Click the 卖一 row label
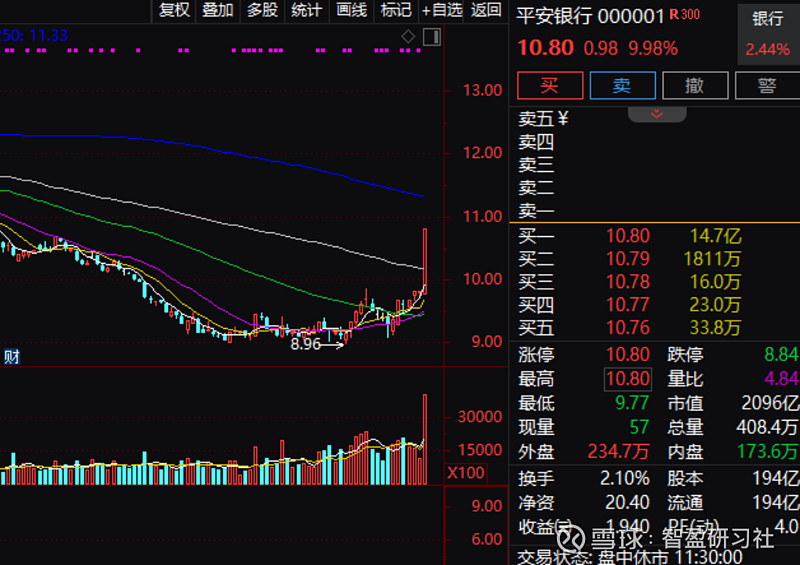Viewport: 800px width, 565px height. coord(536,210)
